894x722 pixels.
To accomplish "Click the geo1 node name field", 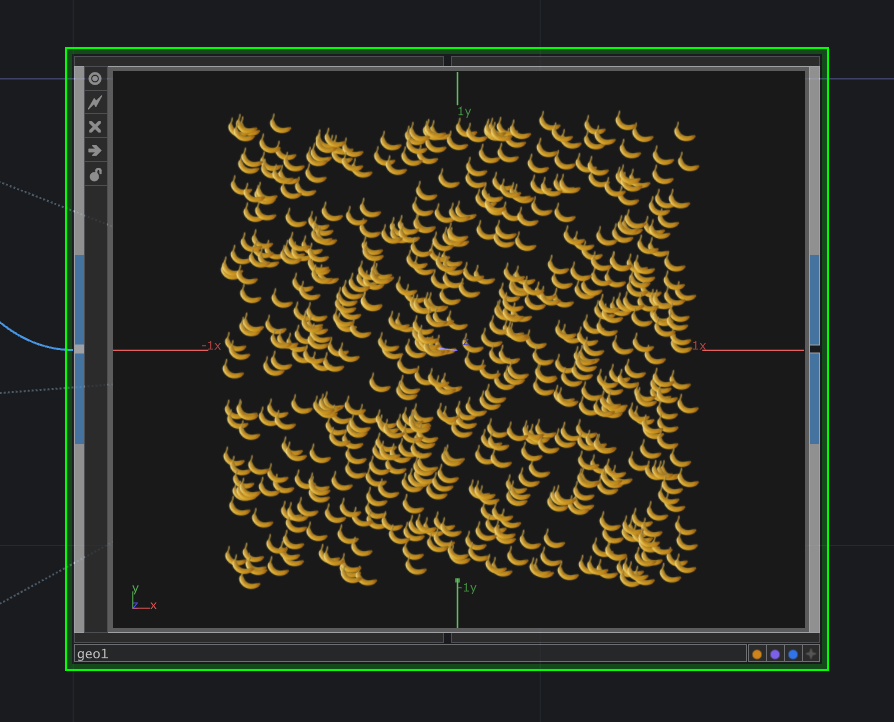I will click(410, 654).
